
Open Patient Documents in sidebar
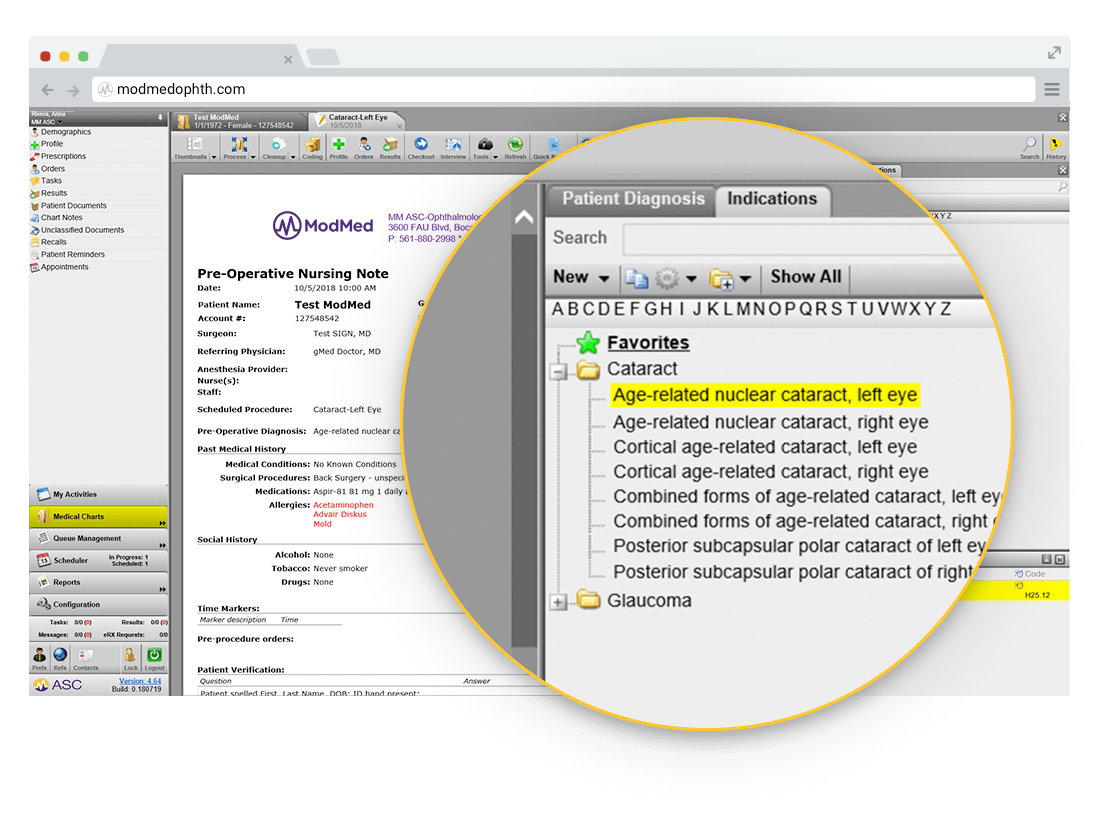[x=73, y=206]
